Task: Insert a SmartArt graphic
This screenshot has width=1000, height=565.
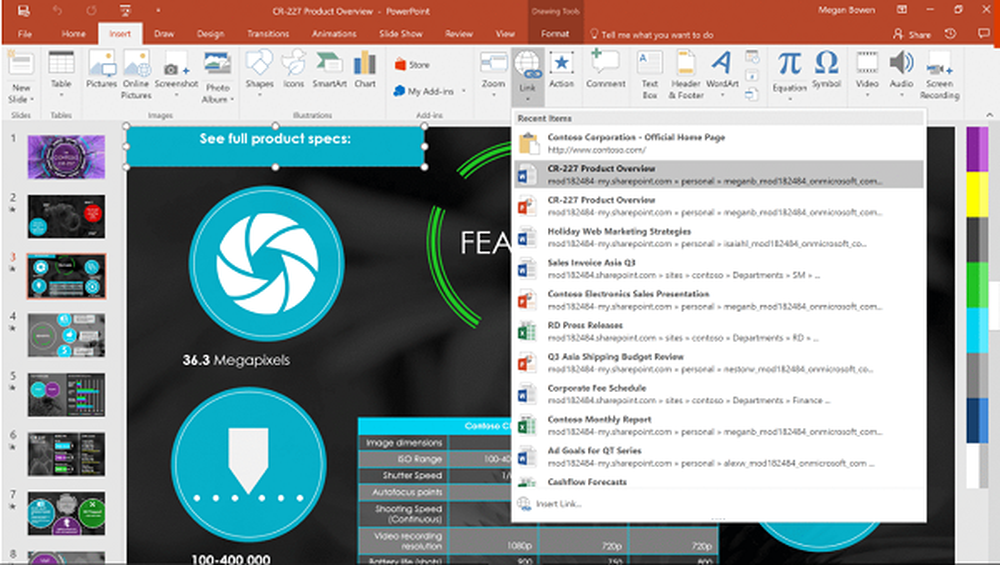Action: pos(329,70)
